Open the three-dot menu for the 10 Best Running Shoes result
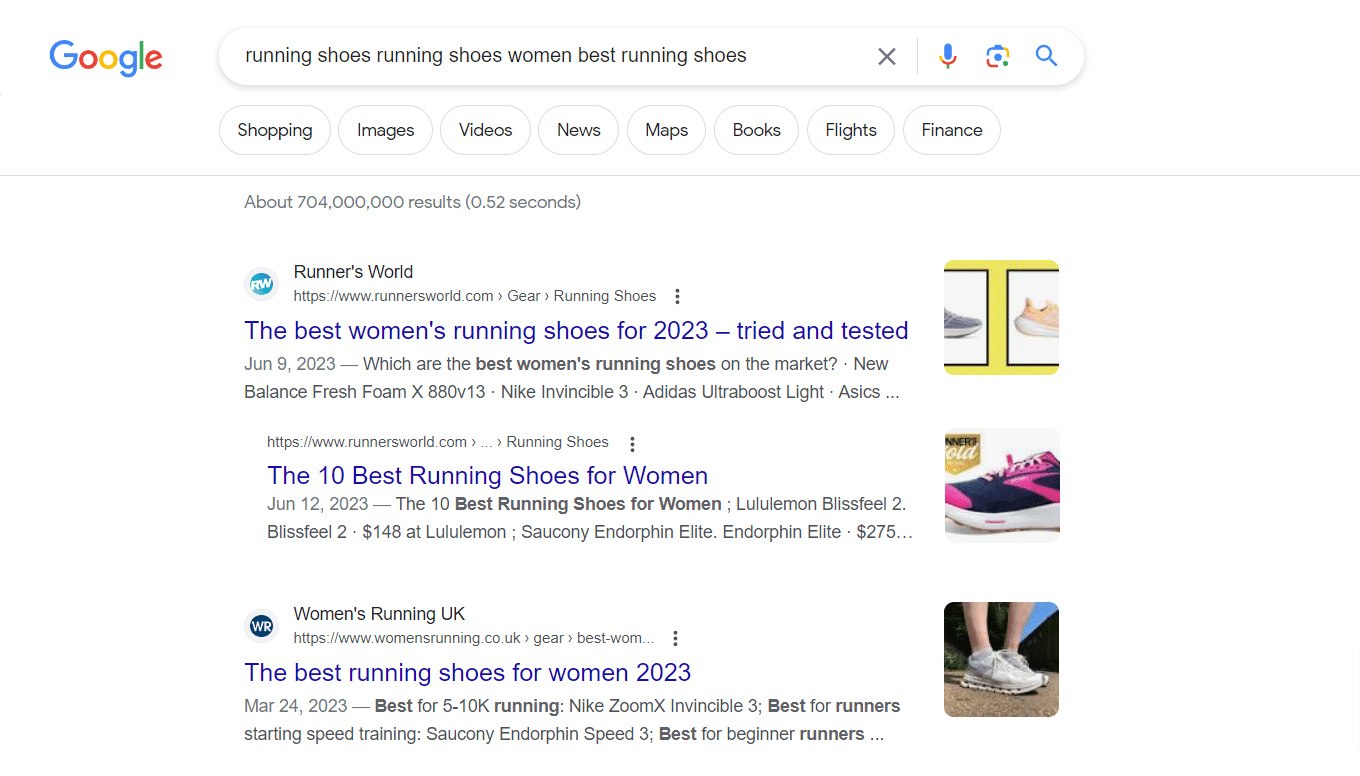1360x776 pixels. [631, 443]
